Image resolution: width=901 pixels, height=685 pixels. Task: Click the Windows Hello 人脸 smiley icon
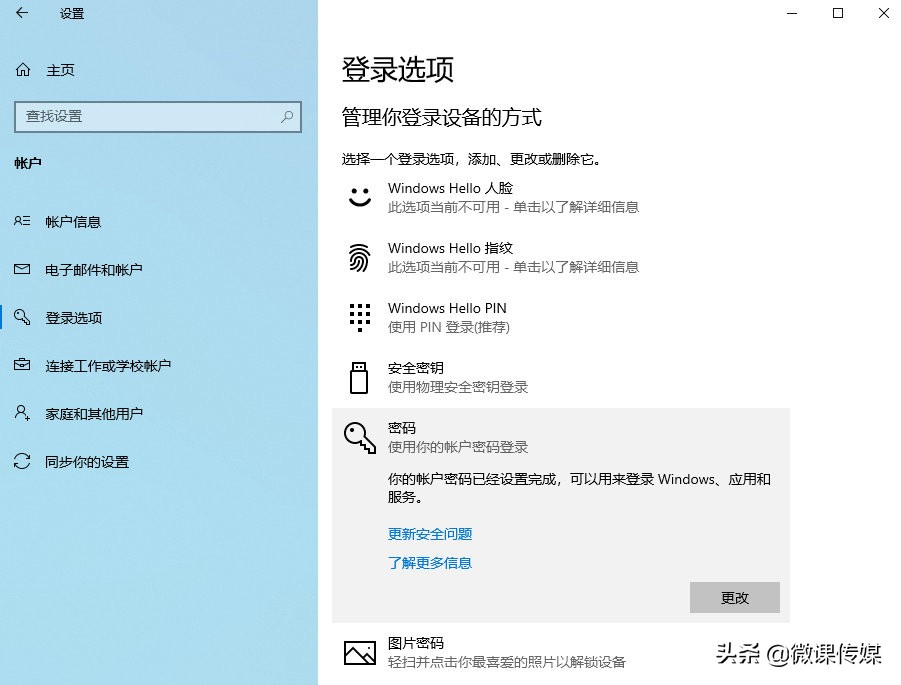pos(359,197)
